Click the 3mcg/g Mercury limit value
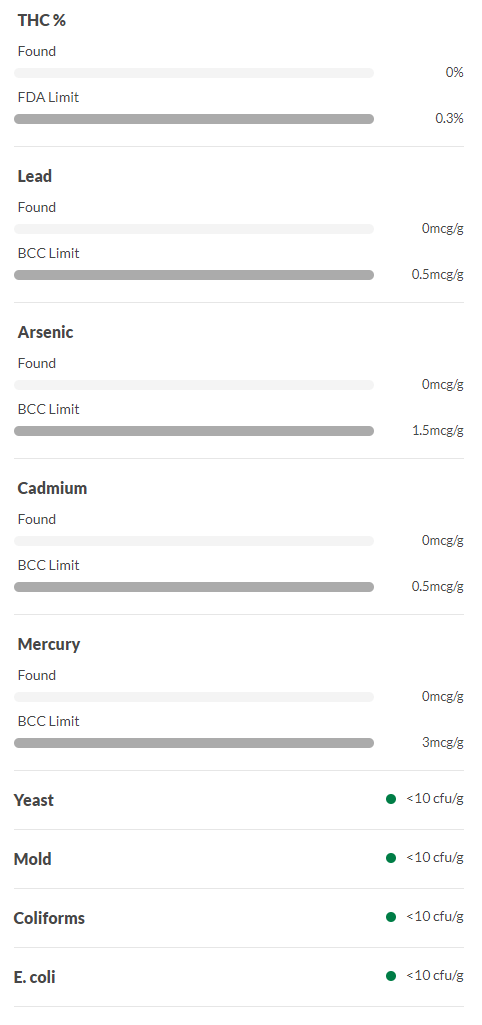This screenshot has width=482, height=1025. [443, 743]
